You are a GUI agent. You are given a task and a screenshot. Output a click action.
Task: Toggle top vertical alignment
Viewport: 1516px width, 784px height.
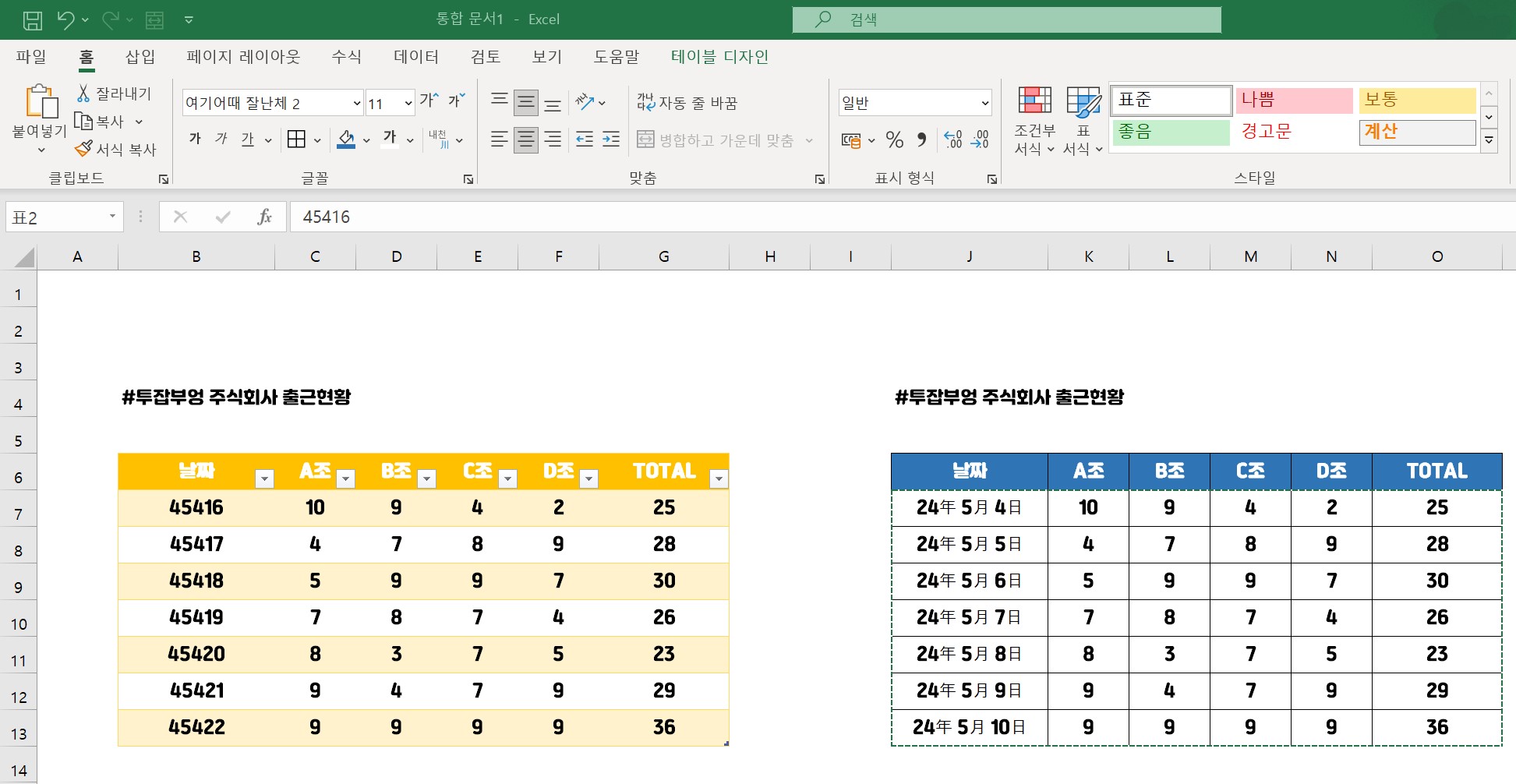click(x=500, y=102)
